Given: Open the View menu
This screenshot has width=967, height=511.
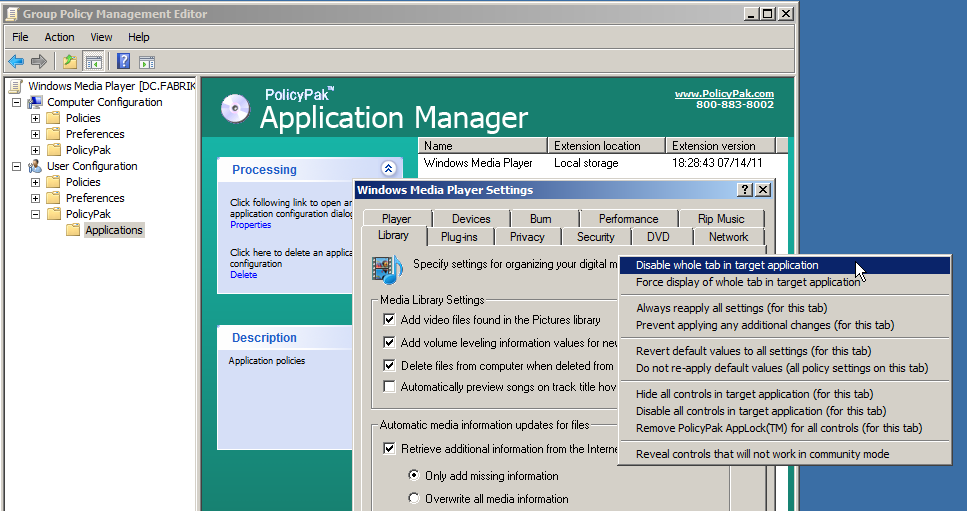Looking at the screenshot, I should tap(101, 37).
